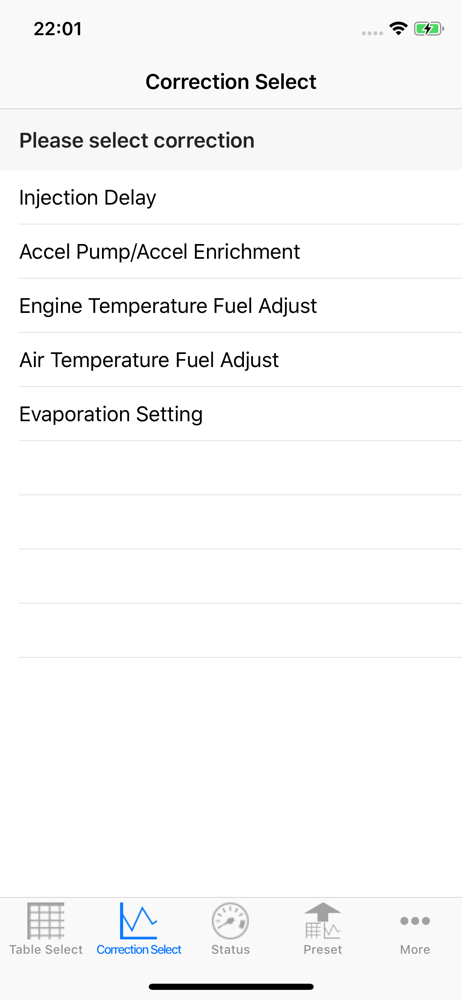
Task: Select Air Temperature Fuel Adjust row
Action: tap(231, 360)
